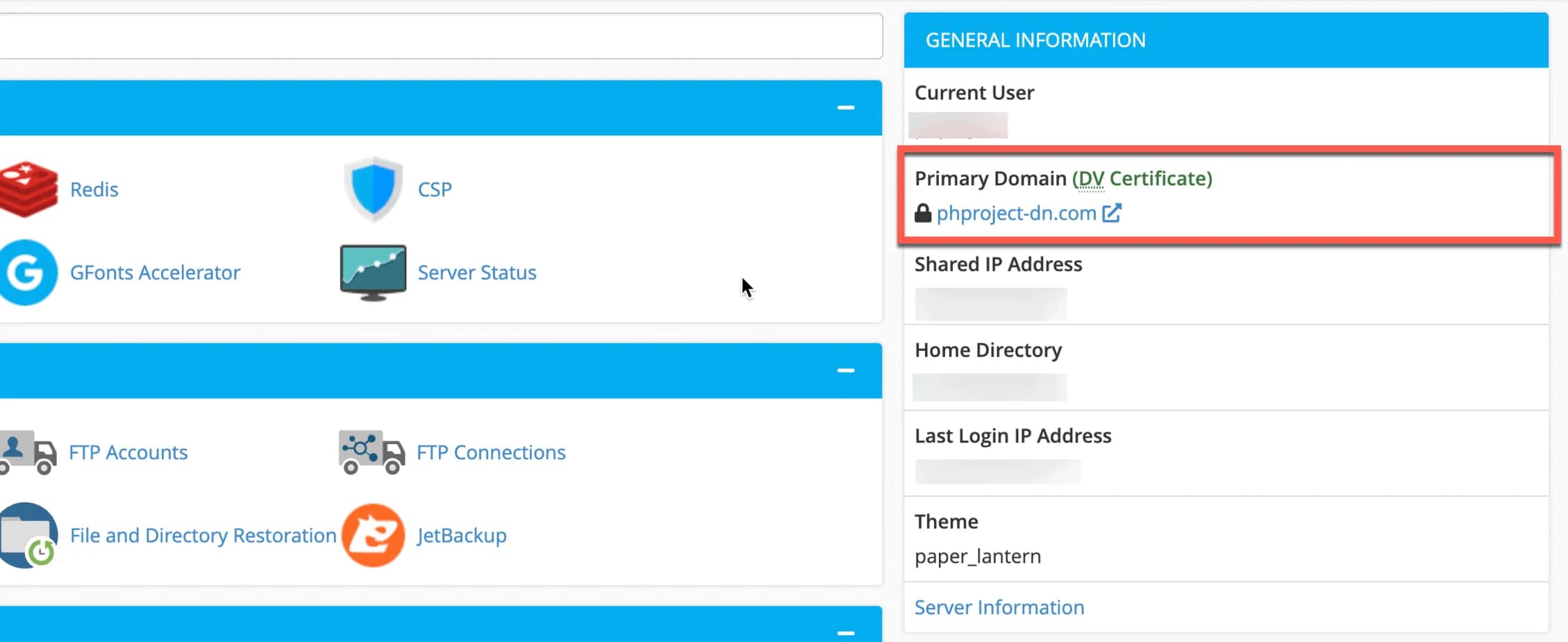Click the Redis stacked-blocks icon
Screen dimensions: 1568x642
(x=28, y=189)
